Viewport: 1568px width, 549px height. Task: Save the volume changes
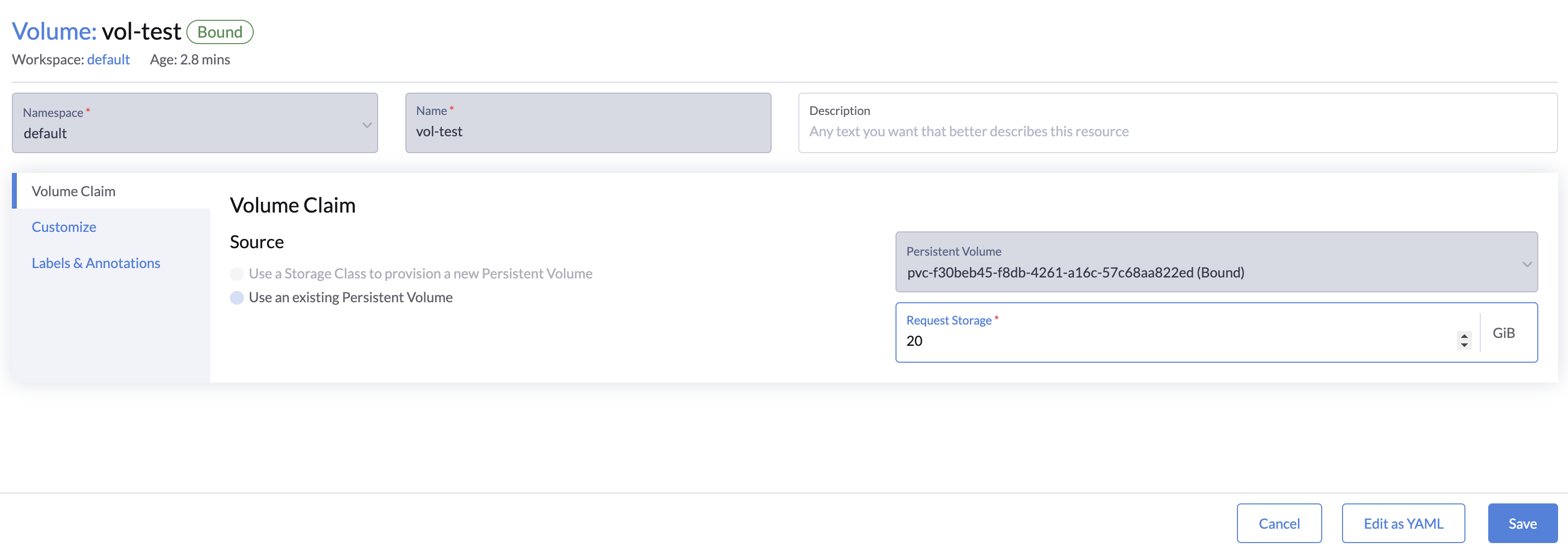[1522, 523]
